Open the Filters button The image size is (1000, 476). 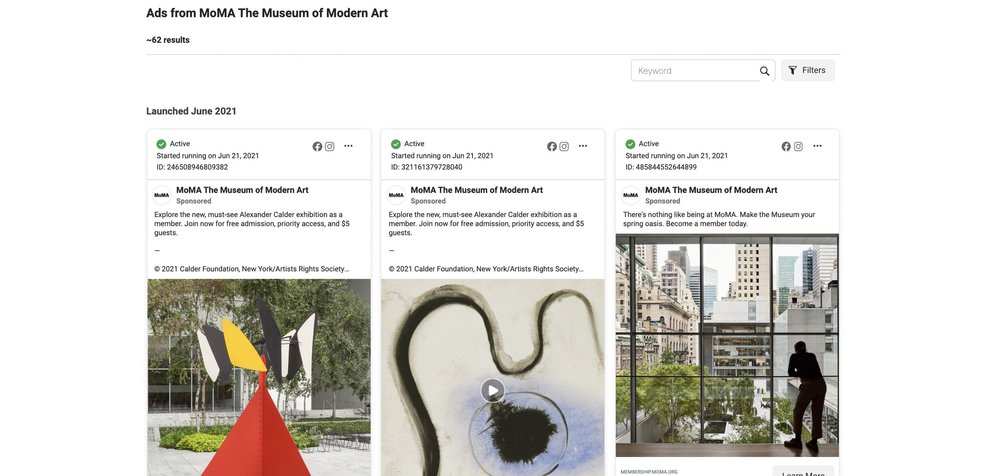click(807, 70)
